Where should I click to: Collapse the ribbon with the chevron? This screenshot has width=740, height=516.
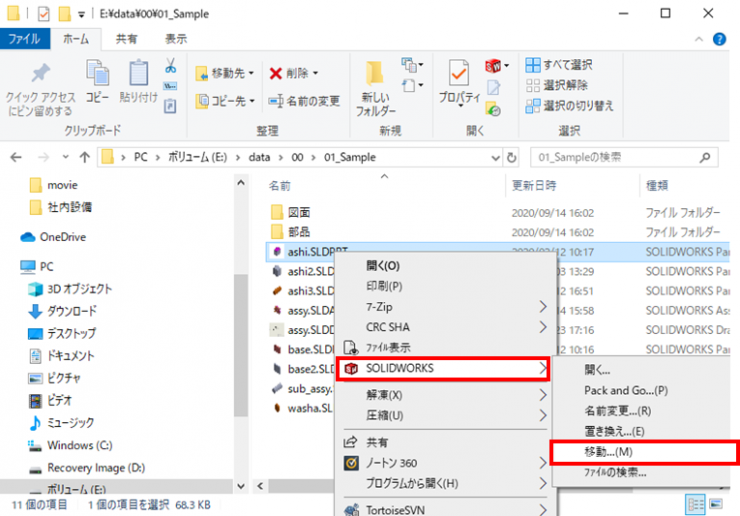[699, 39]
